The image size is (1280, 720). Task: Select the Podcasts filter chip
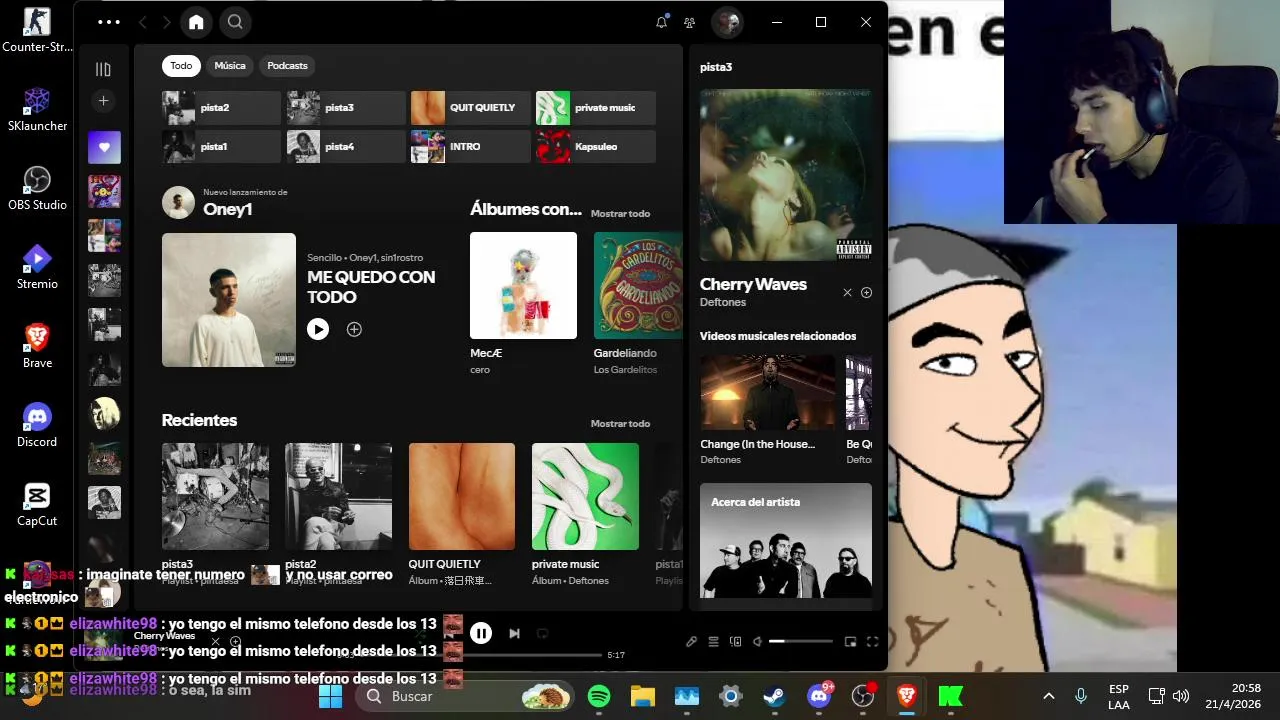click(x=287, y=66)
